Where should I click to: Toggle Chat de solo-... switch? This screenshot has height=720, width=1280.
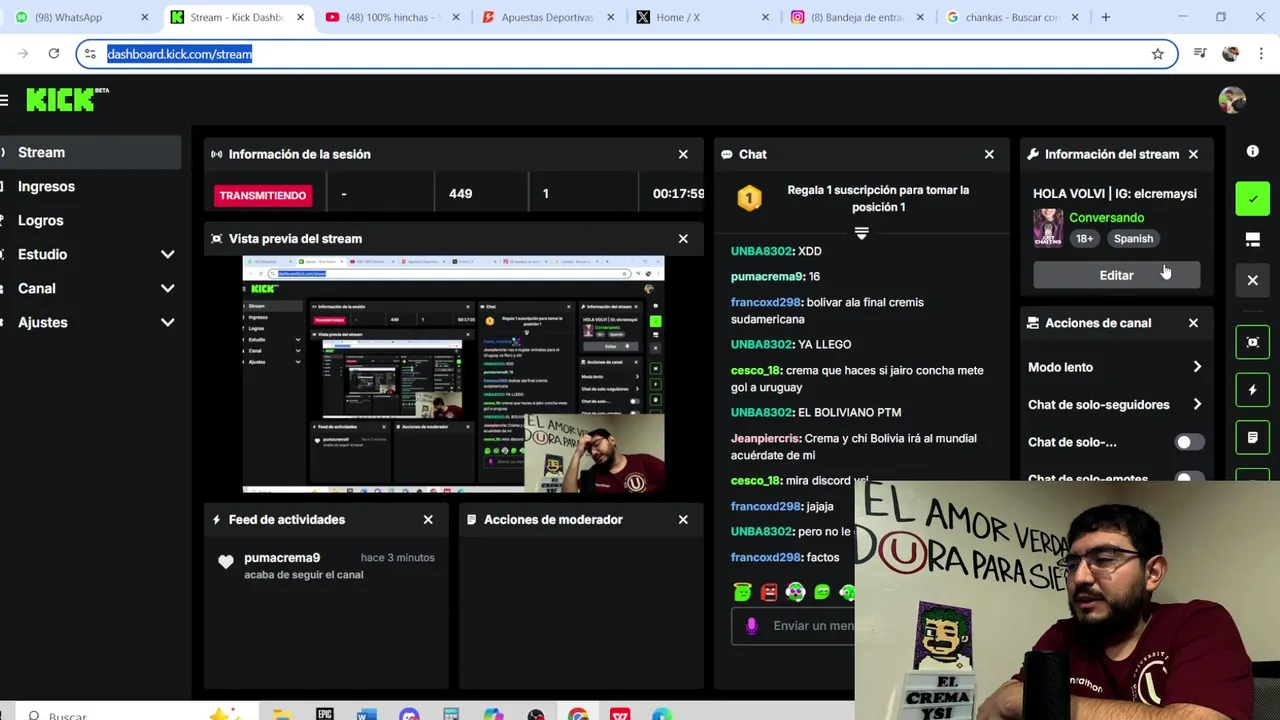[x=1188, y=442]
